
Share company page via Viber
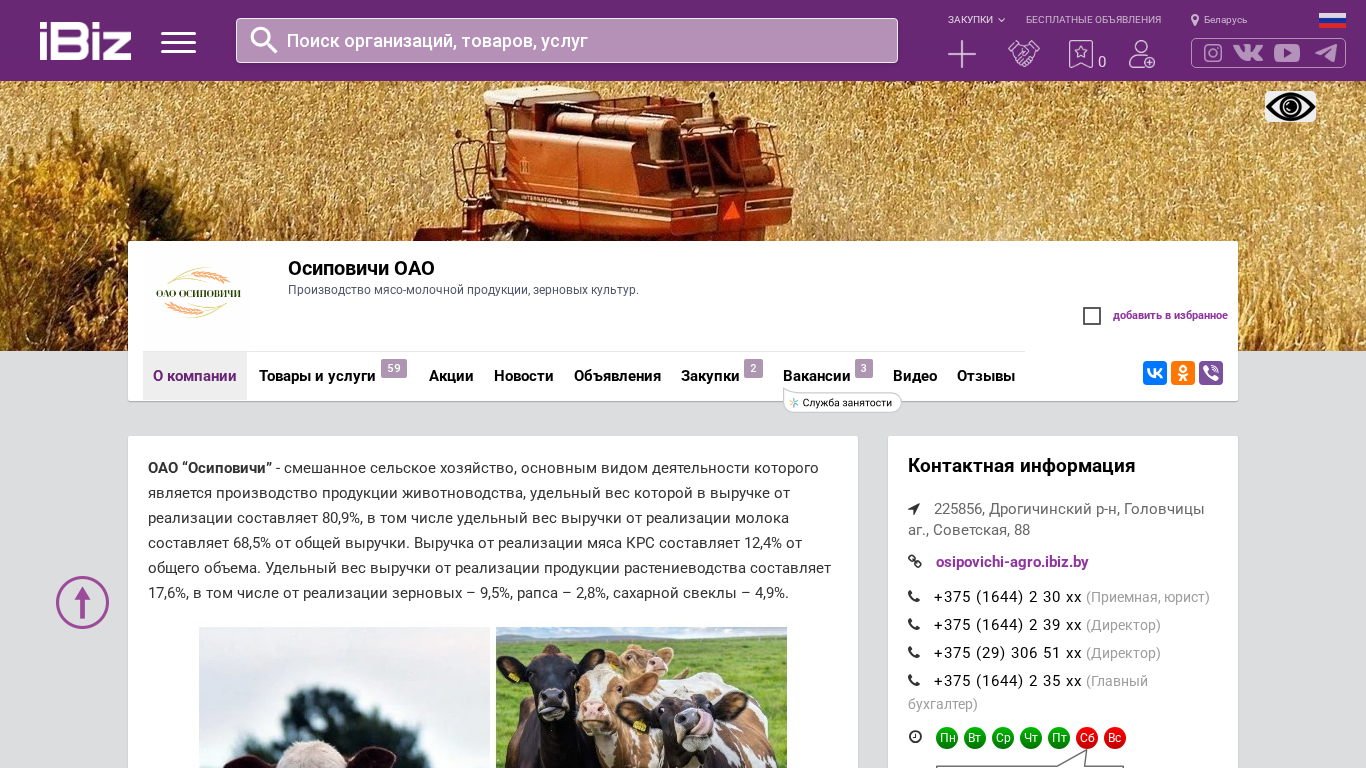click(1211, 373)
